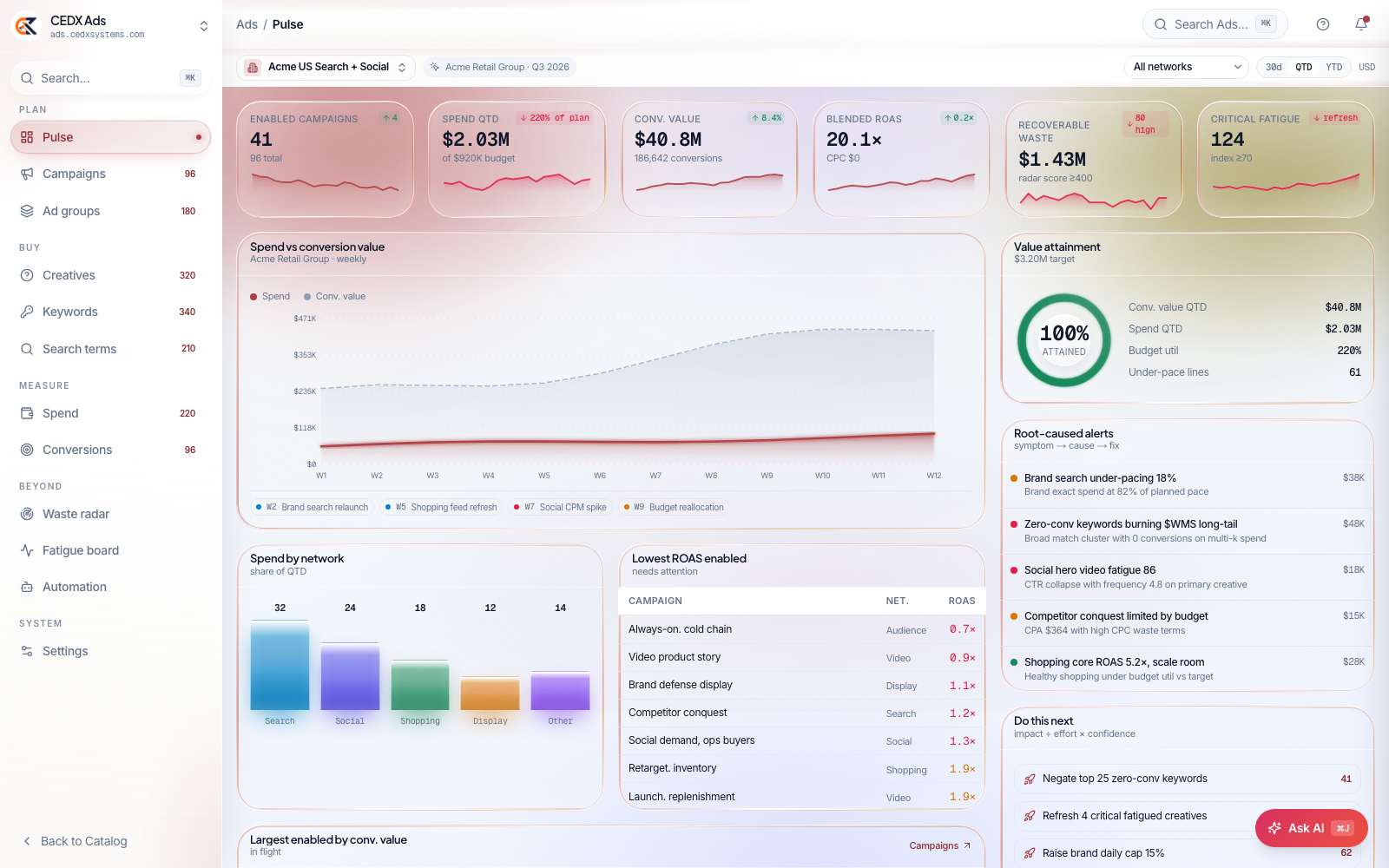Click the Acme US Search account icon

(253, 67)
